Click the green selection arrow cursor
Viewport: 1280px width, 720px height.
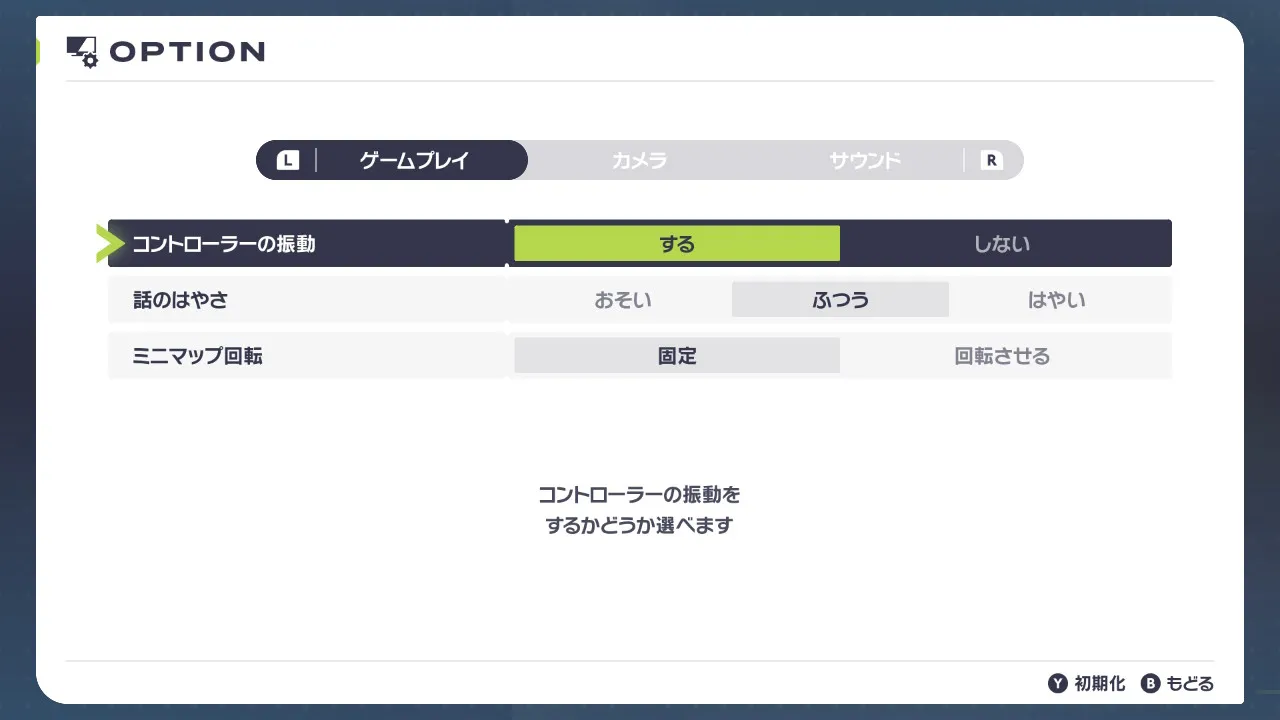108,244
